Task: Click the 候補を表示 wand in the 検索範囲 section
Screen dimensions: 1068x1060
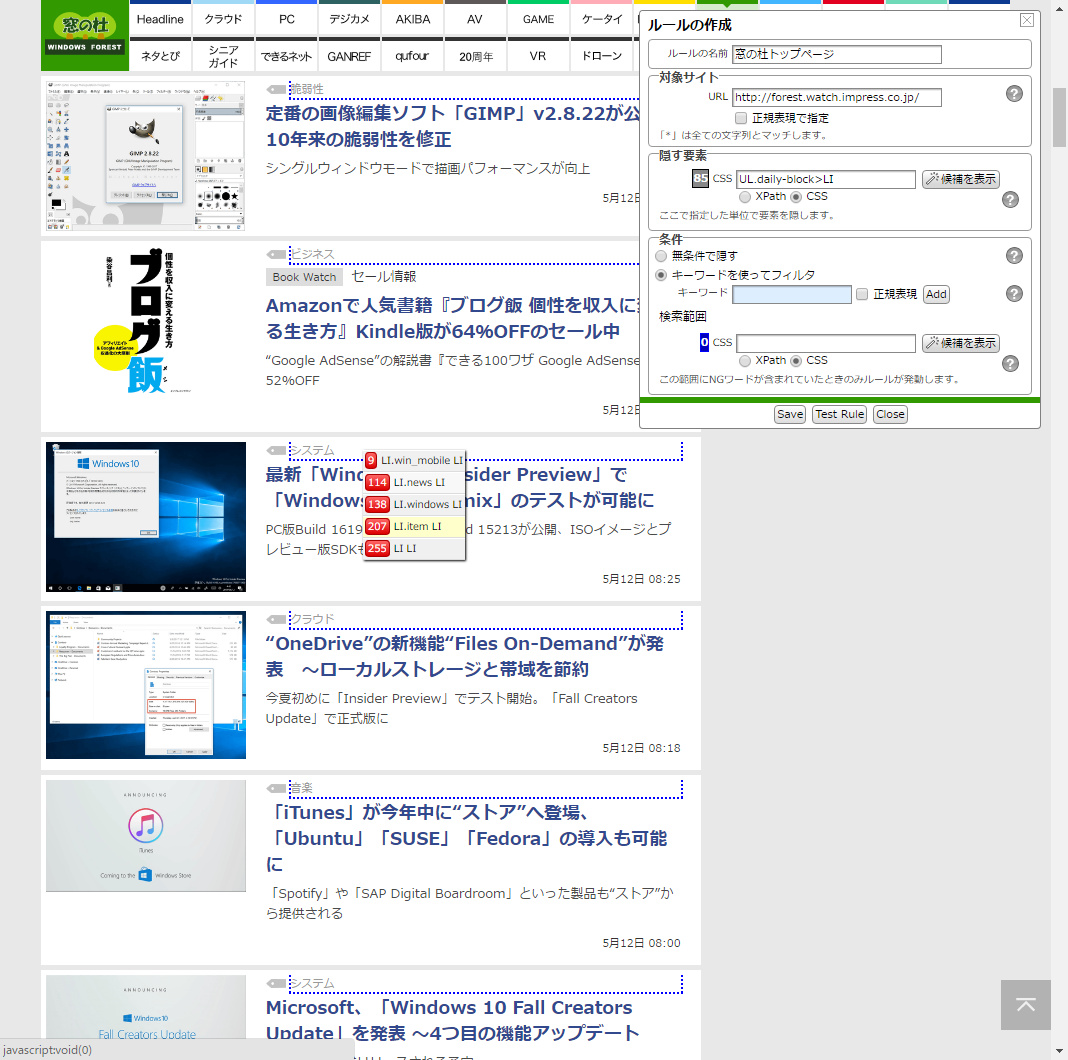Action: point(960,343)
